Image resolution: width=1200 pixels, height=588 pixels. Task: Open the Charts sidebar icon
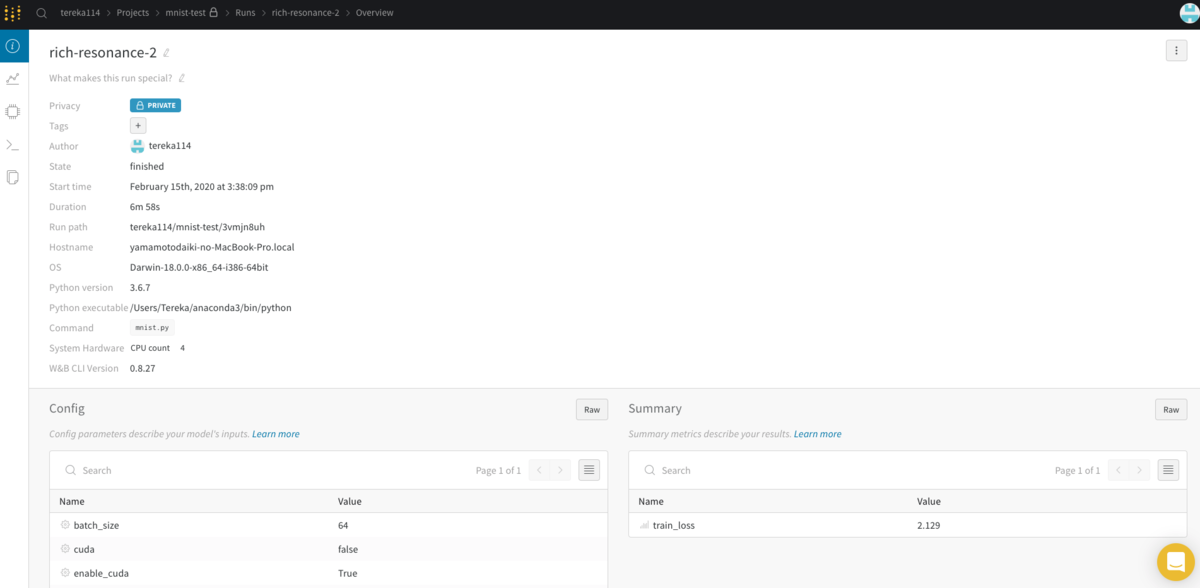coord(13,79)
